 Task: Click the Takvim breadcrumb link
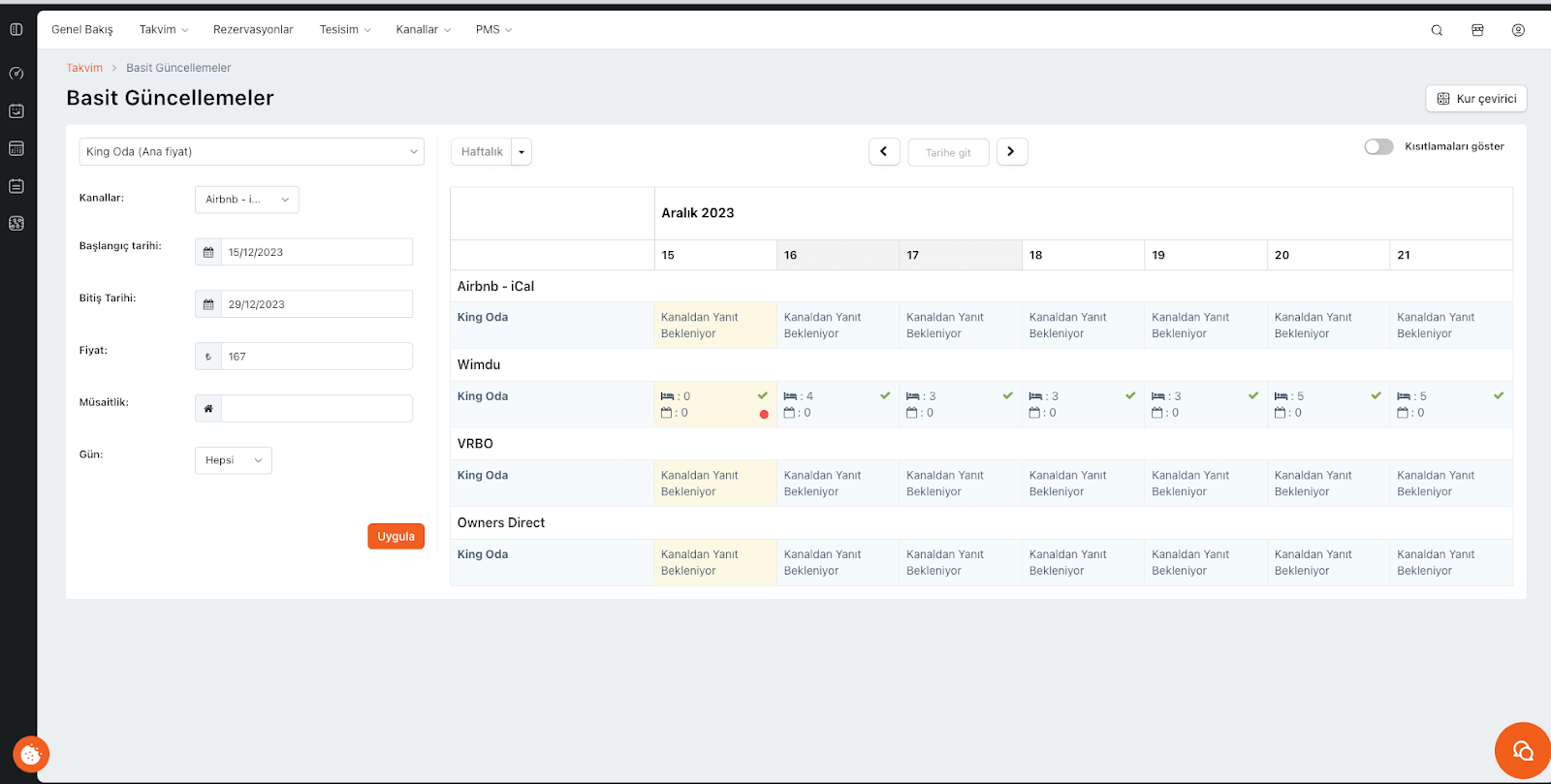point(84,68)
